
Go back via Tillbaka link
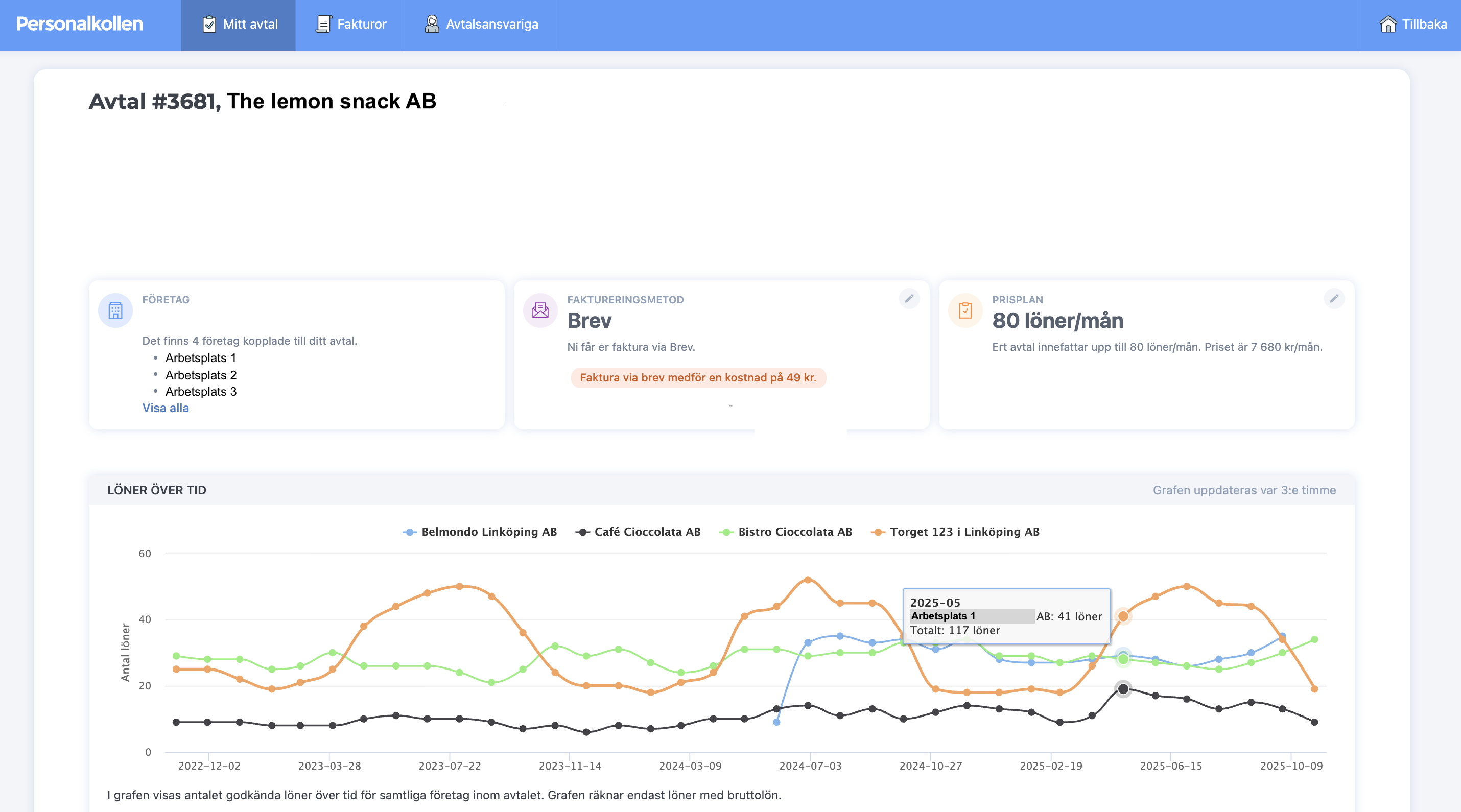coord(1424,24)
